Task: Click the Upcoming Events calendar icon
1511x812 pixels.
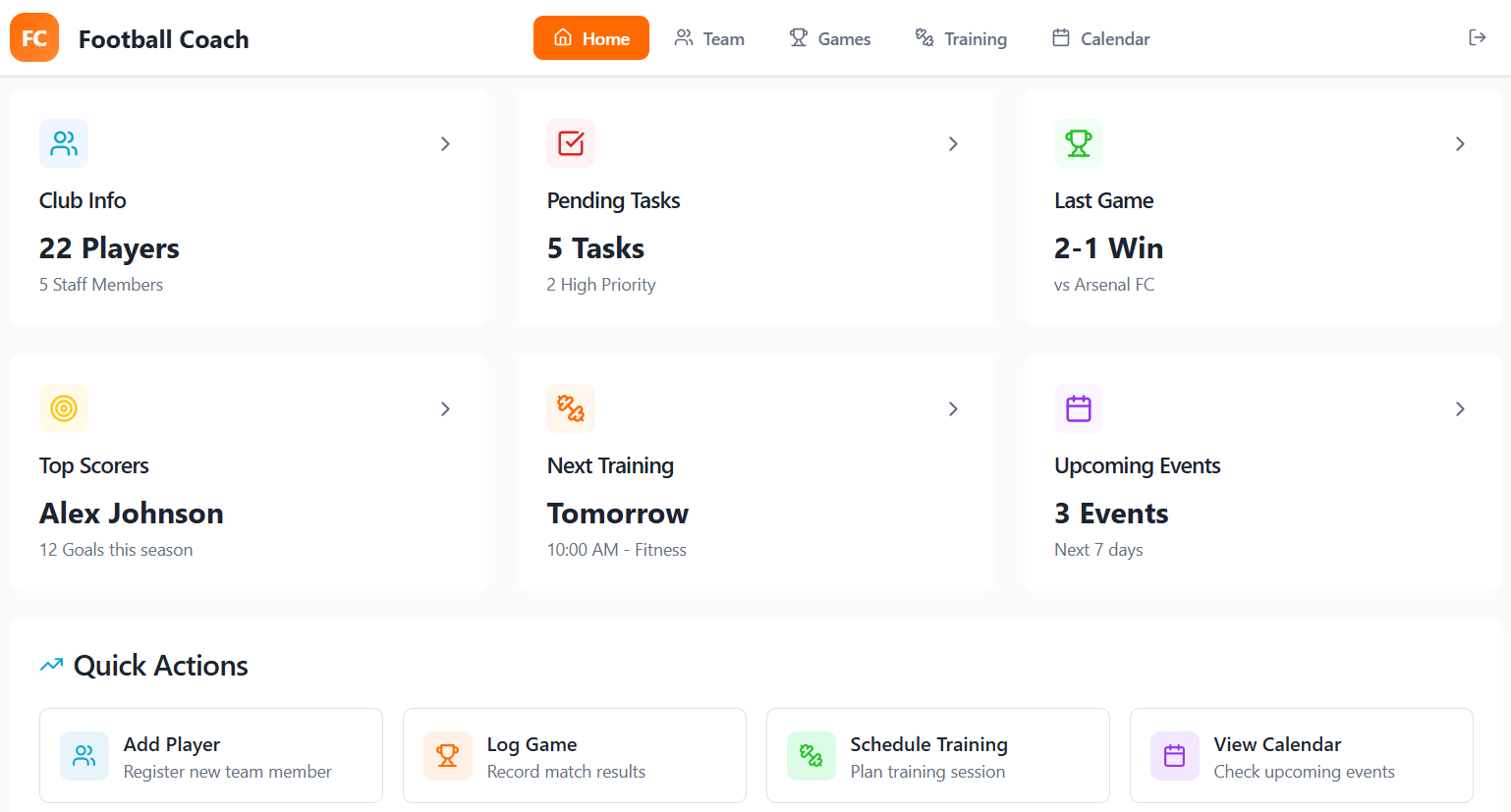Action: [x=1079, y=408]
